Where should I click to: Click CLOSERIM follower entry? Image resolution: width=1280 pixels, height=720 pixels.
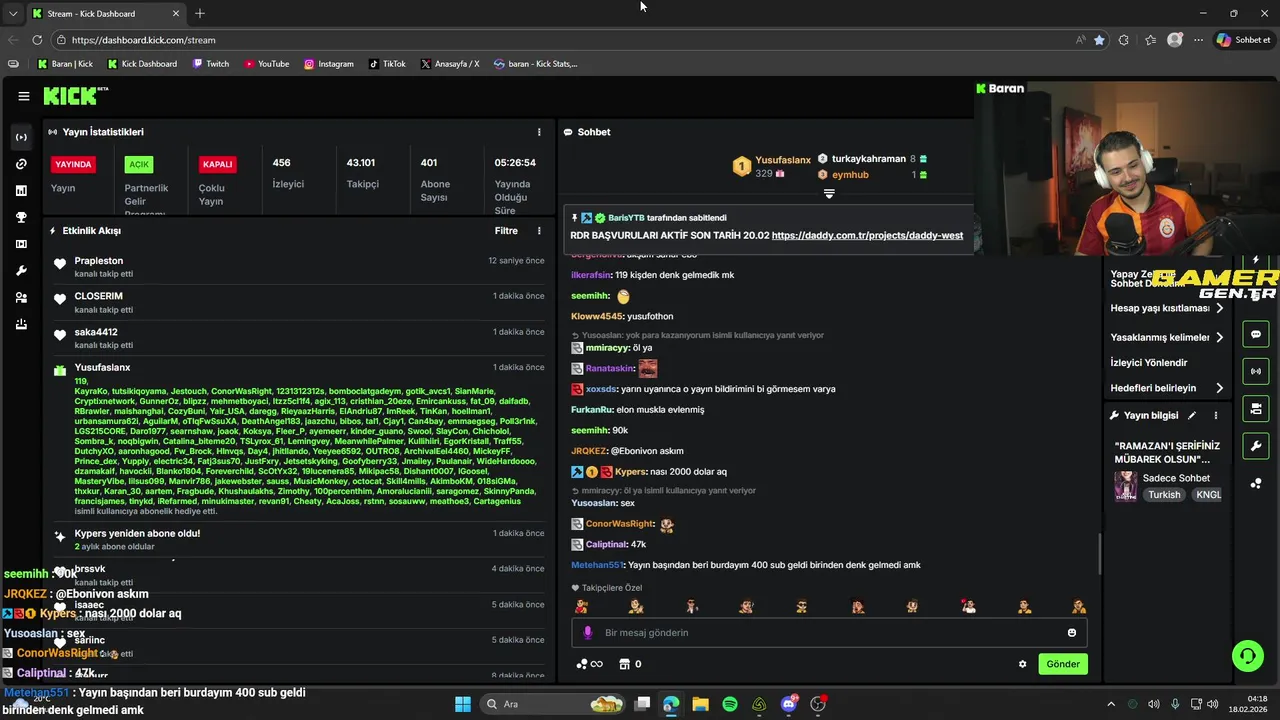point(300,302)
